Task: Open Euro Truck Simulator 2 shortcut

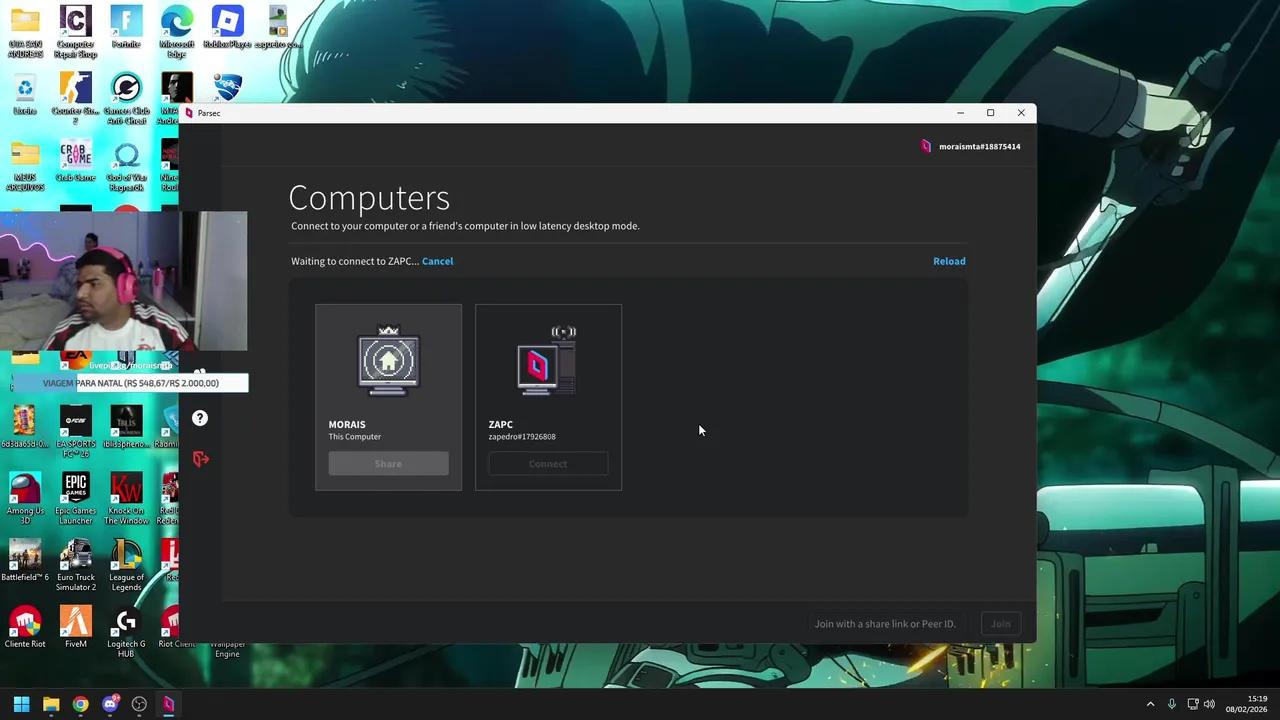Action: [x=76, y=566]
